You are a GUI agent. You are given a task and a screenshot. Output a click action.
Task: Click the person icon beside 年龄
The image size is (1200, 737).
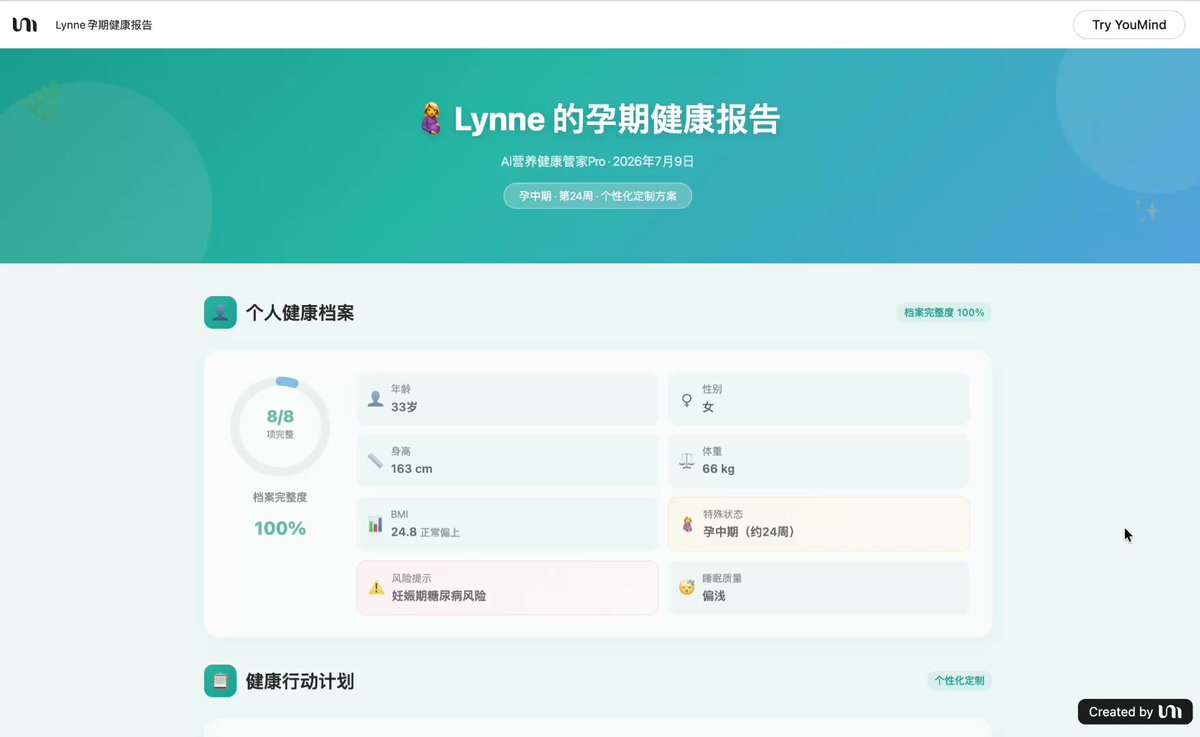tap(375, 399)
